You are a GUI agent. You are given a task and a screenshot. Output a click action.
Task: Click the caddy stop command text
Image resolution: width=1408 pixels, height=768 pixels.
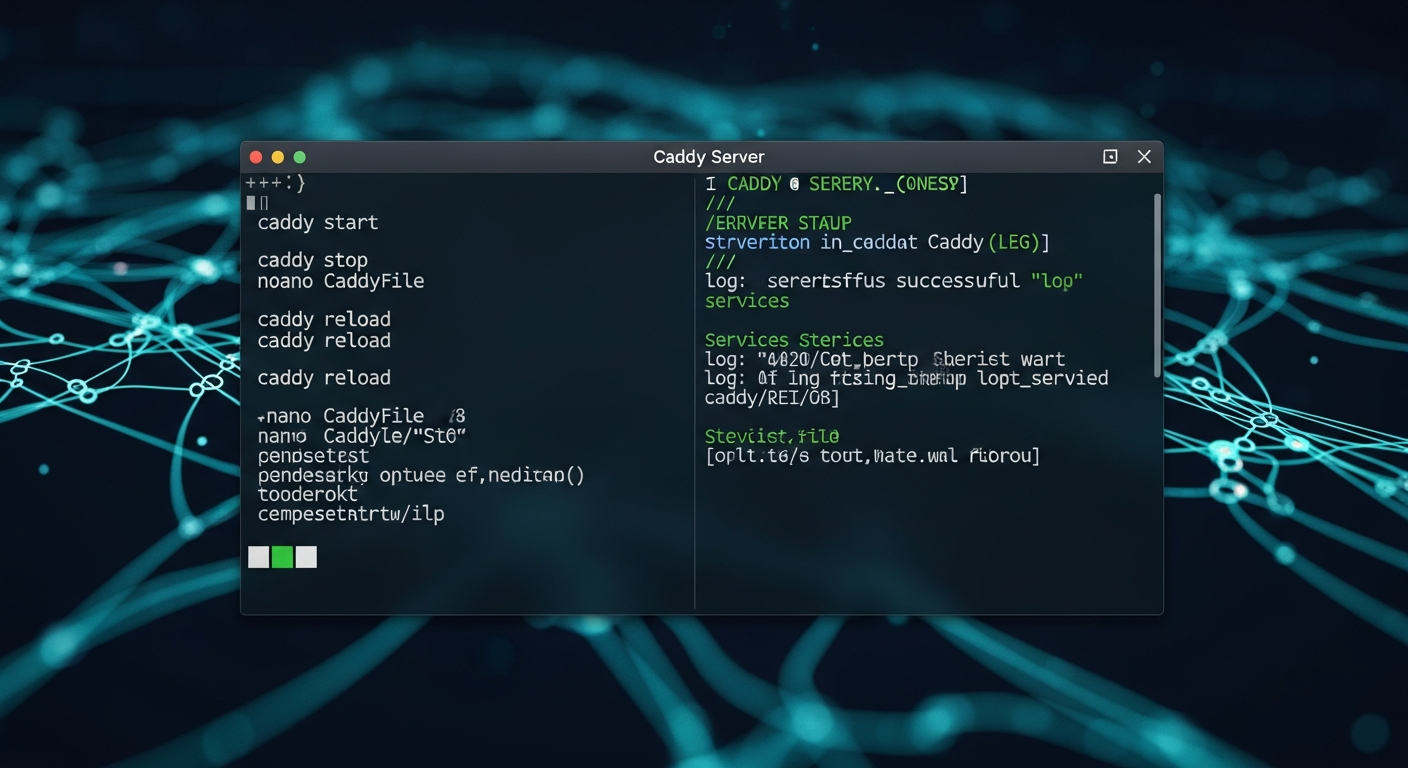pyautogui.click(x=311, y=260)
